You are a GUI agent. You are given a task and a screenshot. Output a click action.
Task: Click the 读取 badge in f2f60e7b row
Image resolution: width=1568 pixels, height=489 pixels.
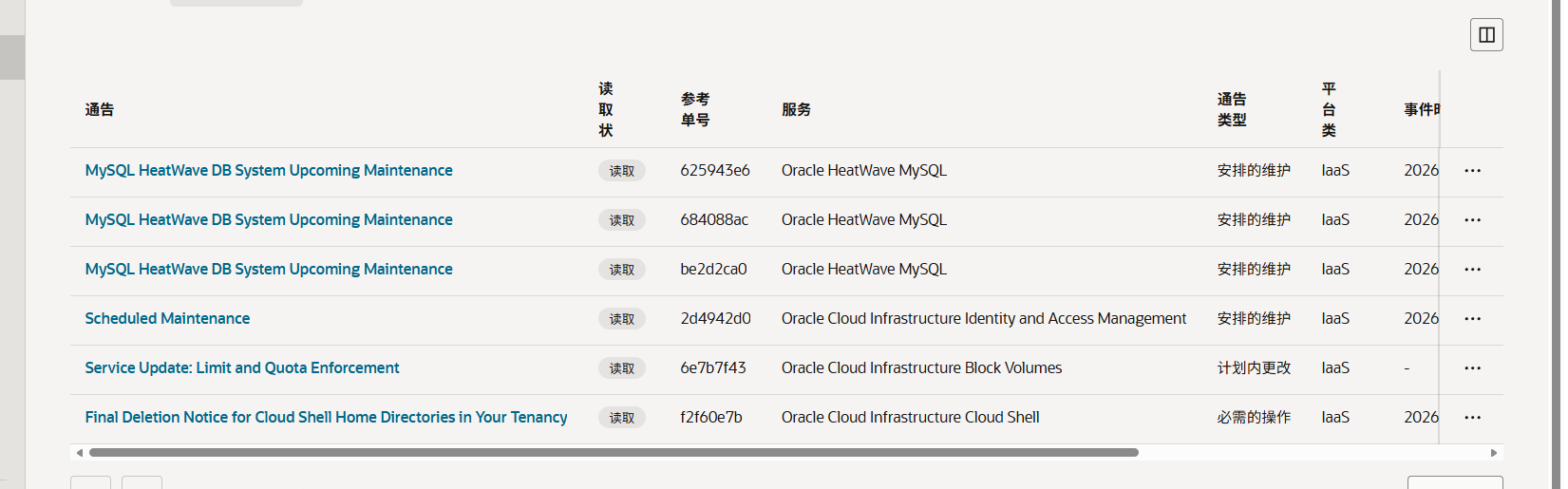point(622,418)
